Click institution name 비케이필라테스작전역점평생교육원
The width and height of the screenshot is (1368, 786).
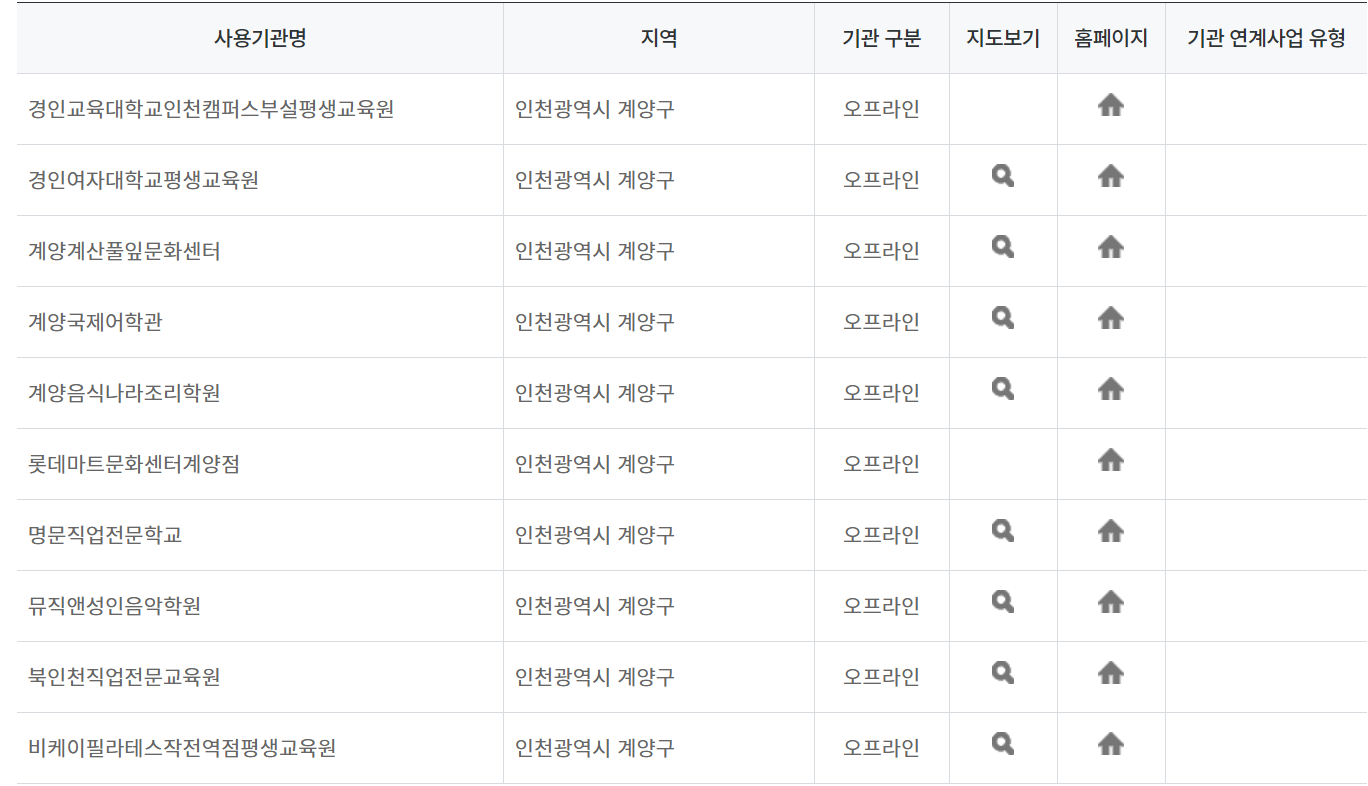tap(182, 748)
